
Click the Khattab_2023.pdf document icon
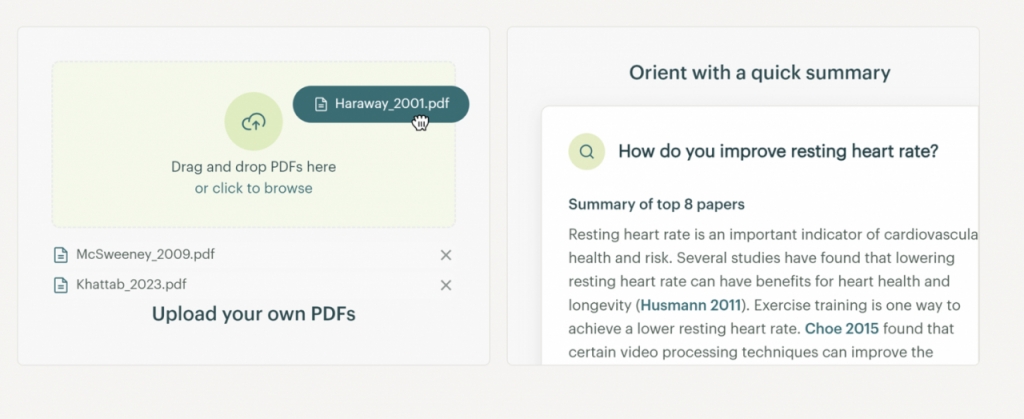[x=60, y=285]
